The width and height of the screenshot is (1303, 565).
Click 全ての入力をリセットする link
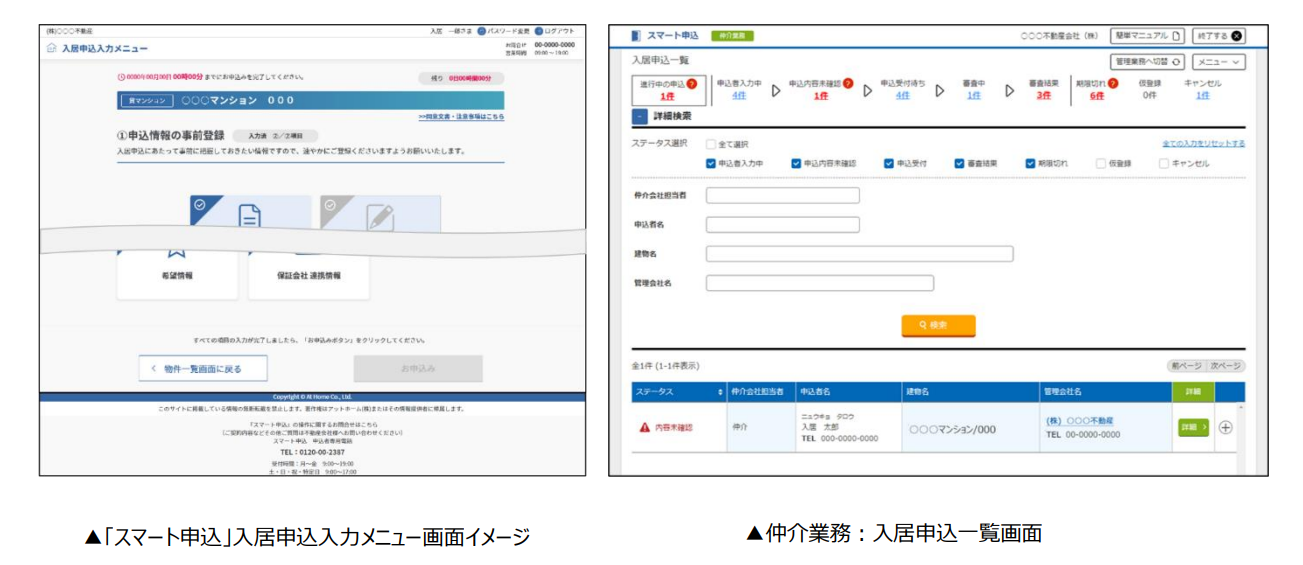(x=1204, y=144)
